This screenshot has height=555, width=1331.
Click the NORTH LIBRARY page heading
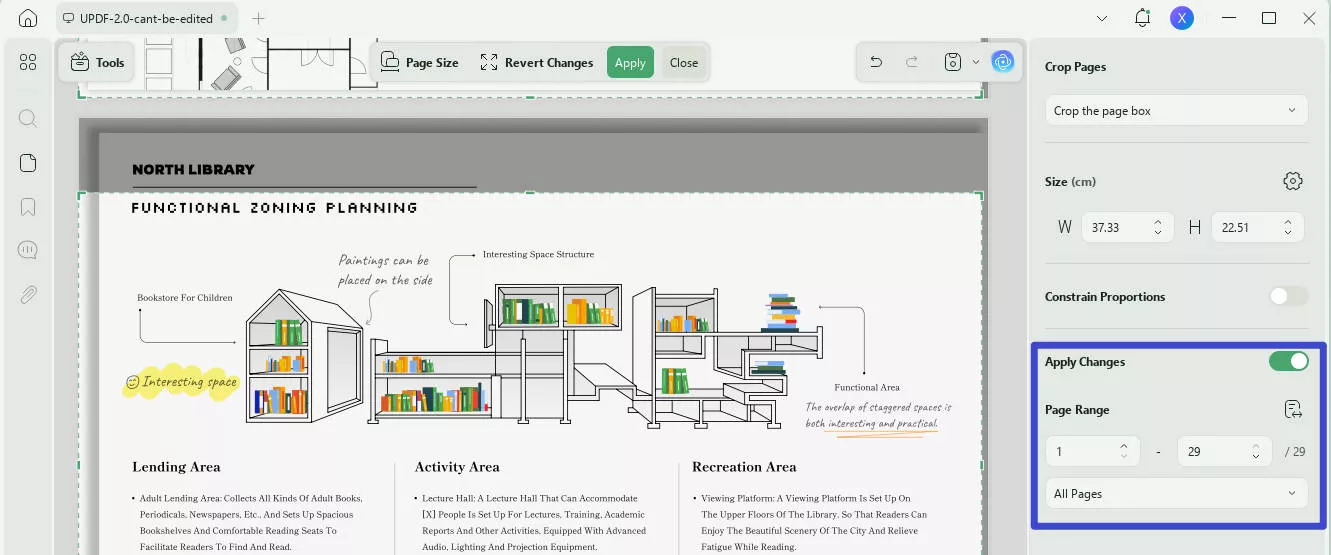coord(193,170)
